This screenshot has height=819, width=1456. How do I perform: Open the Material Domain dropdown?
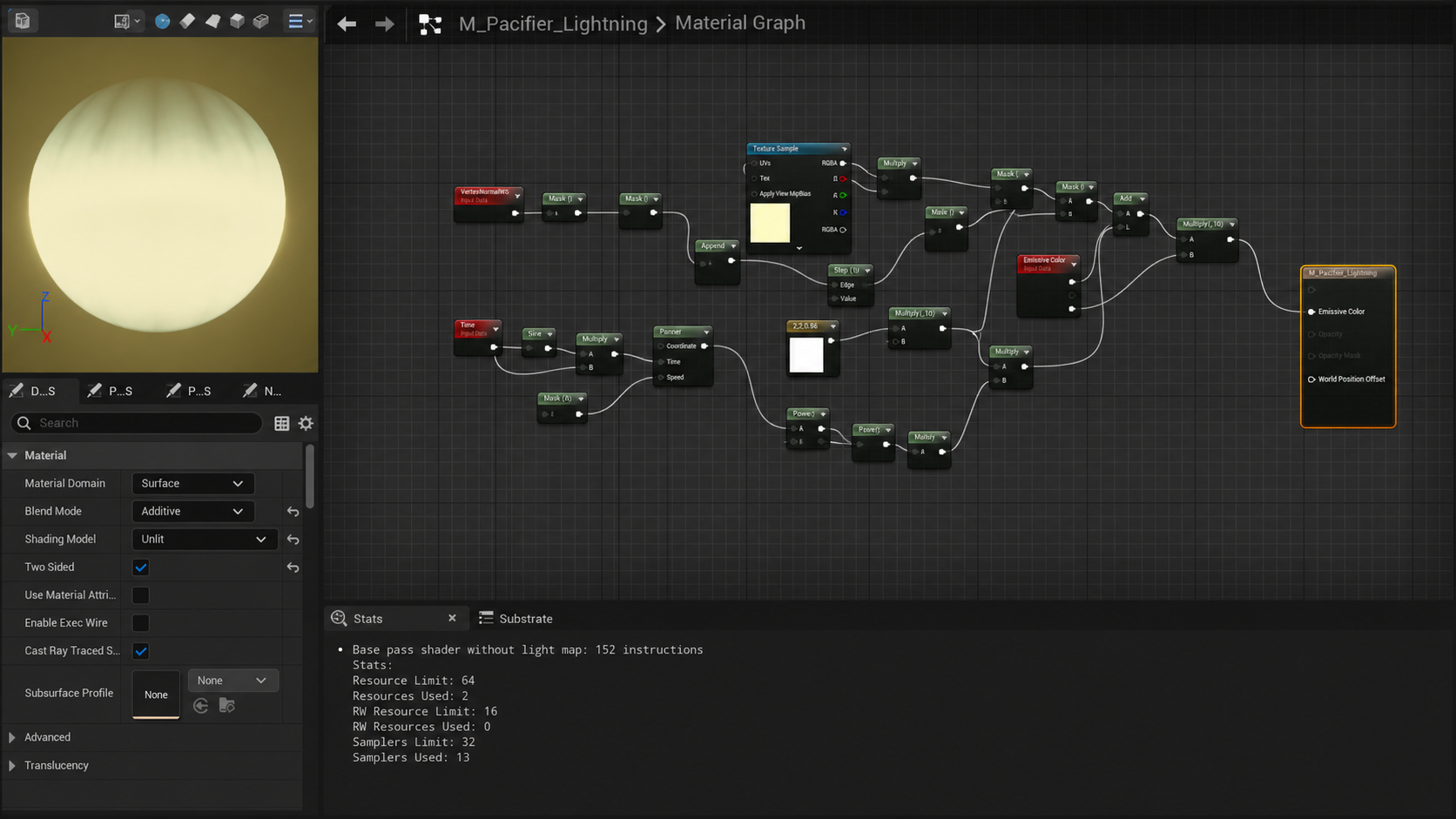192,483
